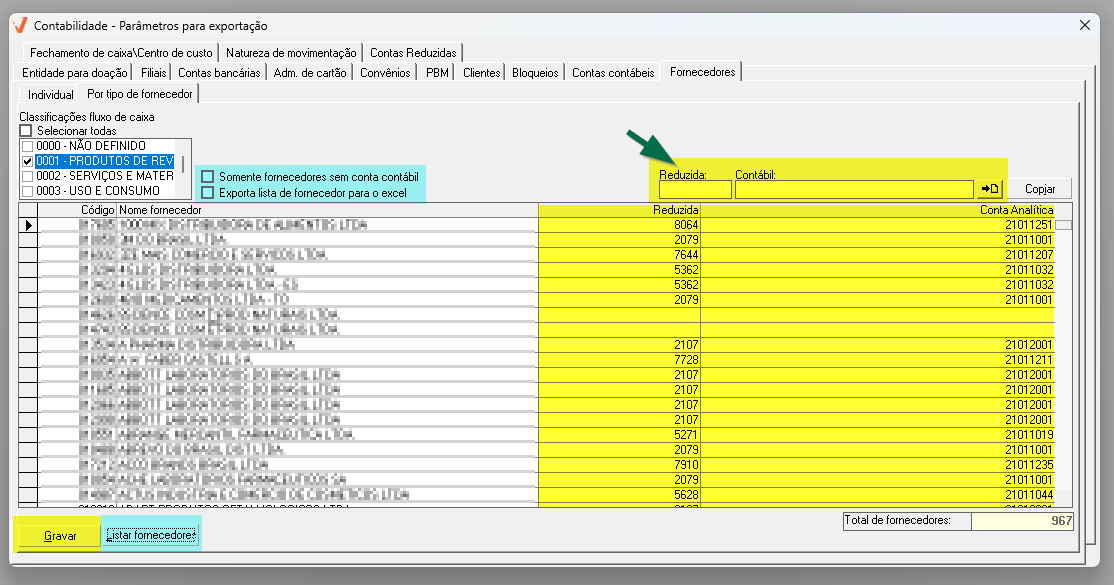Check 0002 - SERVIÇOS E MATER classification
Screen dimensions: 1114x585
(x=28, y=176)
